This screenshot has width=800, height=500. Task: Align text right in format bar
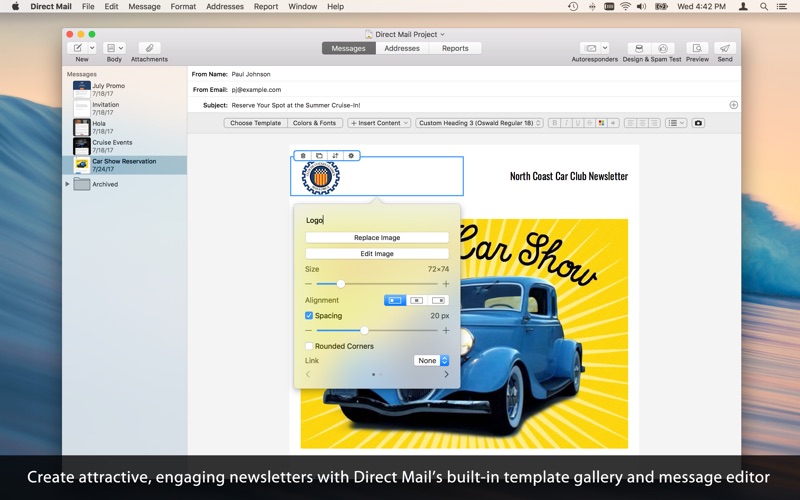click(x=654, y=123)
